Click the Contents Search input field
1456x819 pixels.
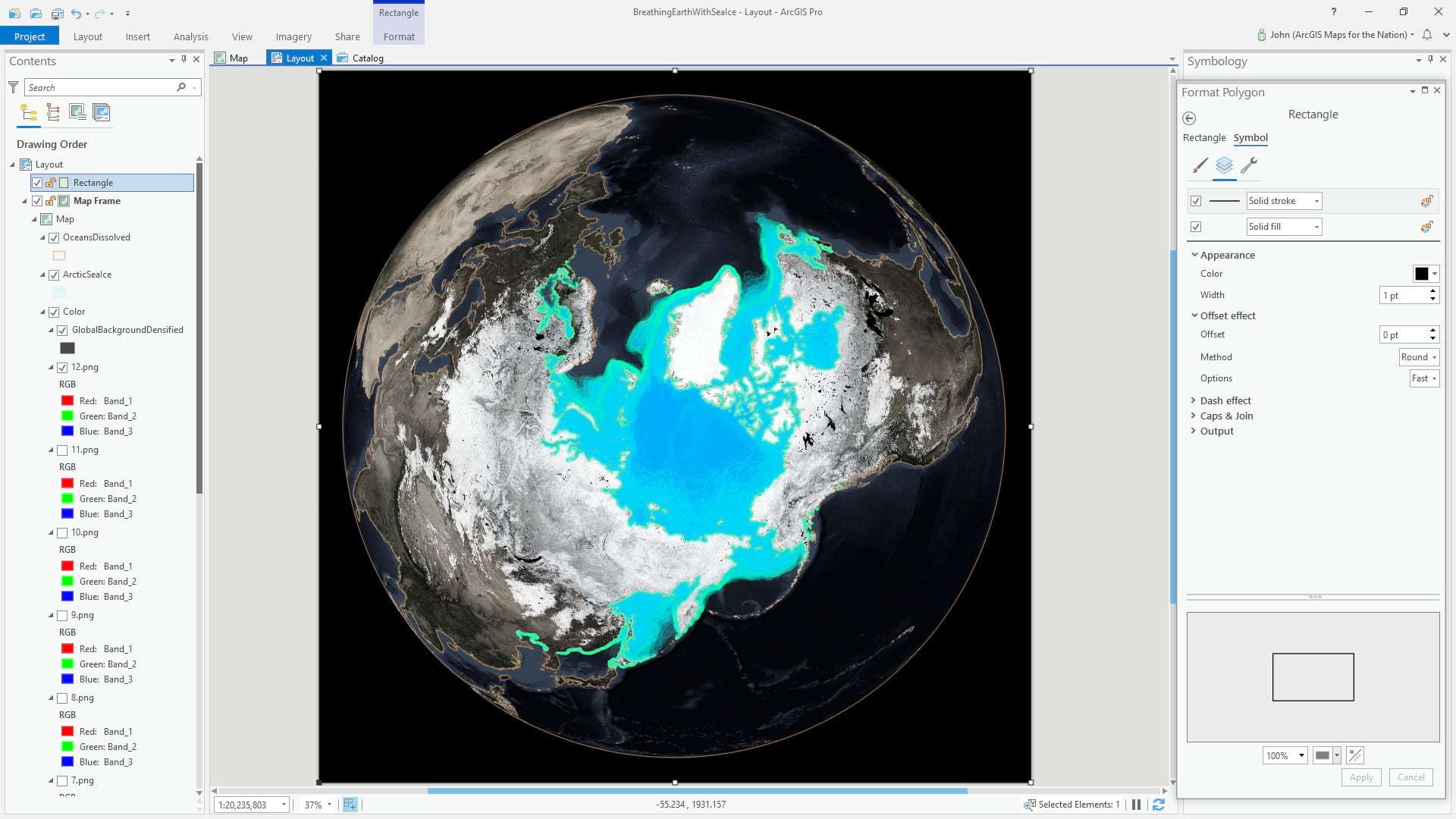click(100, 88)
